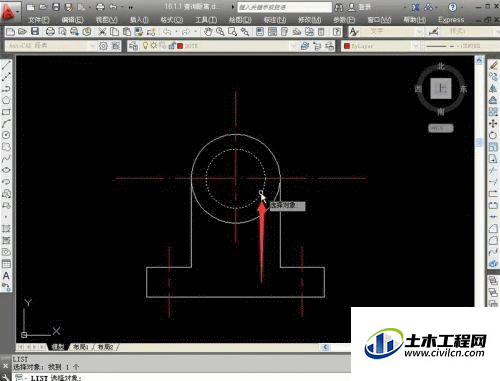Click the Help question mark toolbar icon
Screen dimensions: 500x381
pyautogui.click(x=337, y=32)
